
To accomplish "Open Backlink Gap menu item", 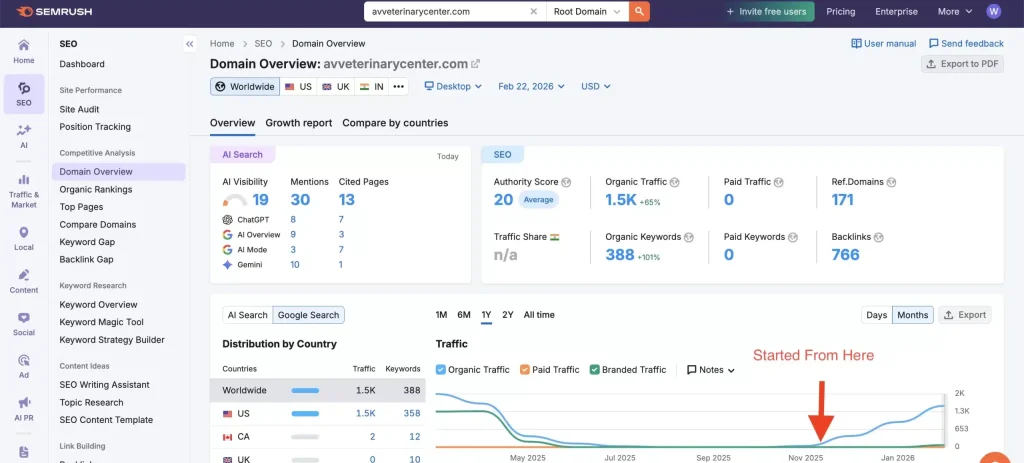I will coord(86,259).
